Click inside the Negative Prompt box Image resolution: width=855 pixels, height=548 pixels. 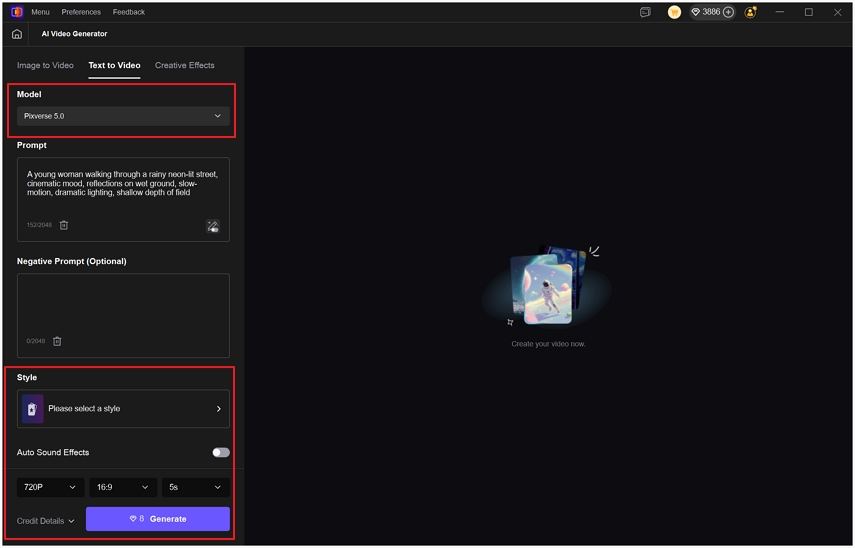pos(123,316)
